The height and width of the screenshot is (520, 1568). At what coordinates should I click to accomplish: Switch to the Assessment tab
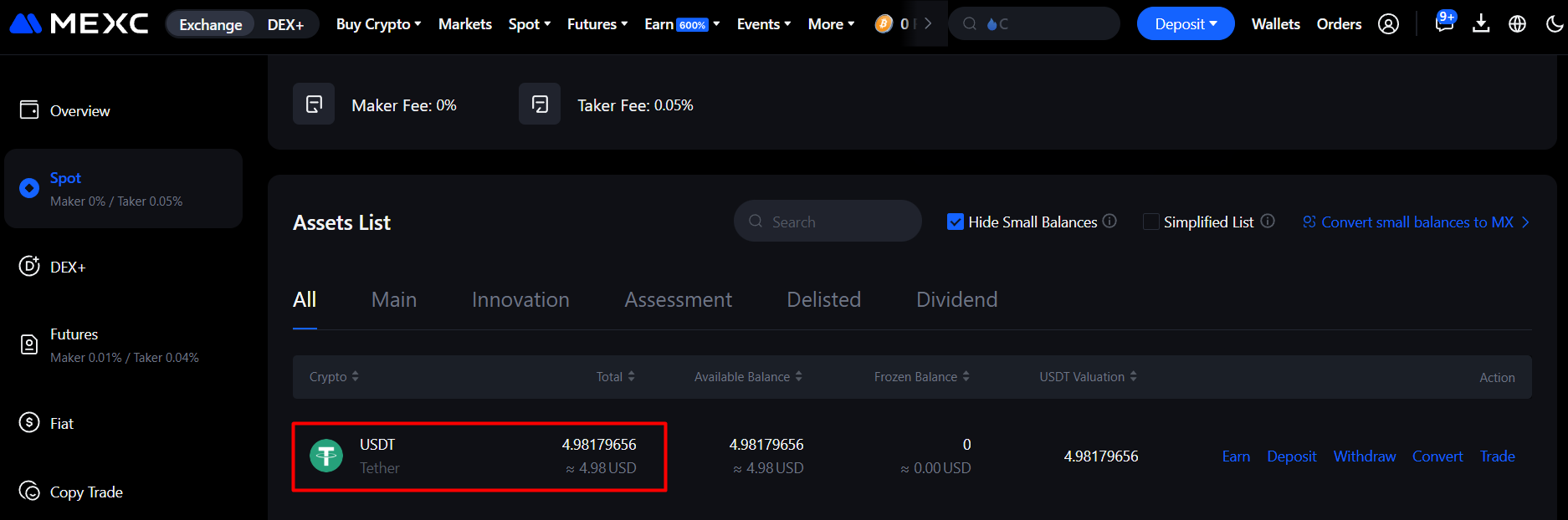[679, 299]
